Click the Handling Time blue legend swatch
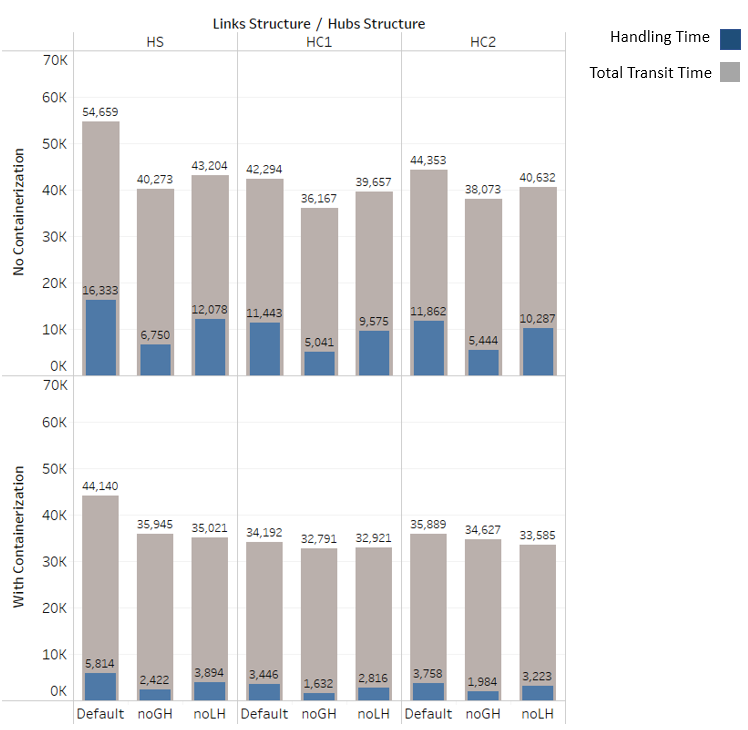This screenshot has height=730, width=748. pos(730,40)
